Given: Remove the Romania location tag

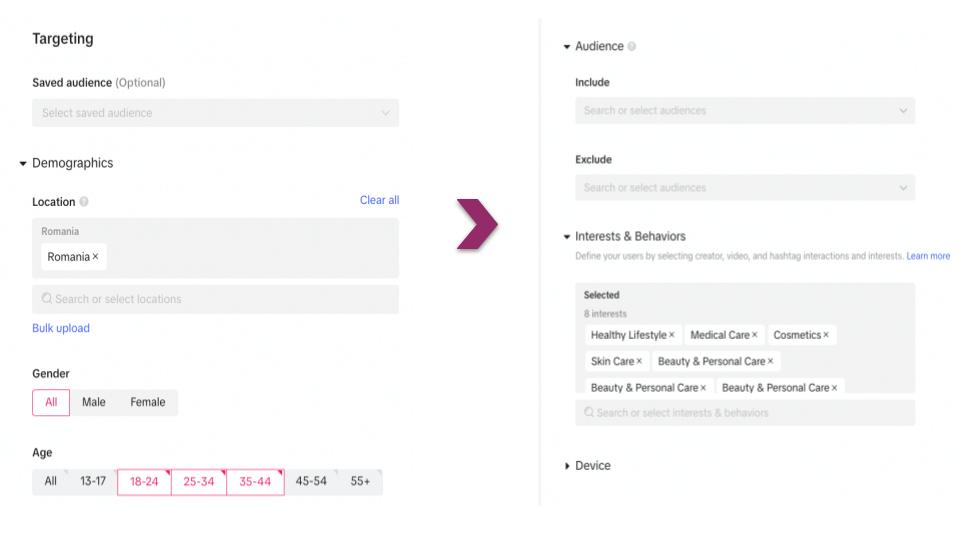Looking at the screenshot, I should pos(96,257).
